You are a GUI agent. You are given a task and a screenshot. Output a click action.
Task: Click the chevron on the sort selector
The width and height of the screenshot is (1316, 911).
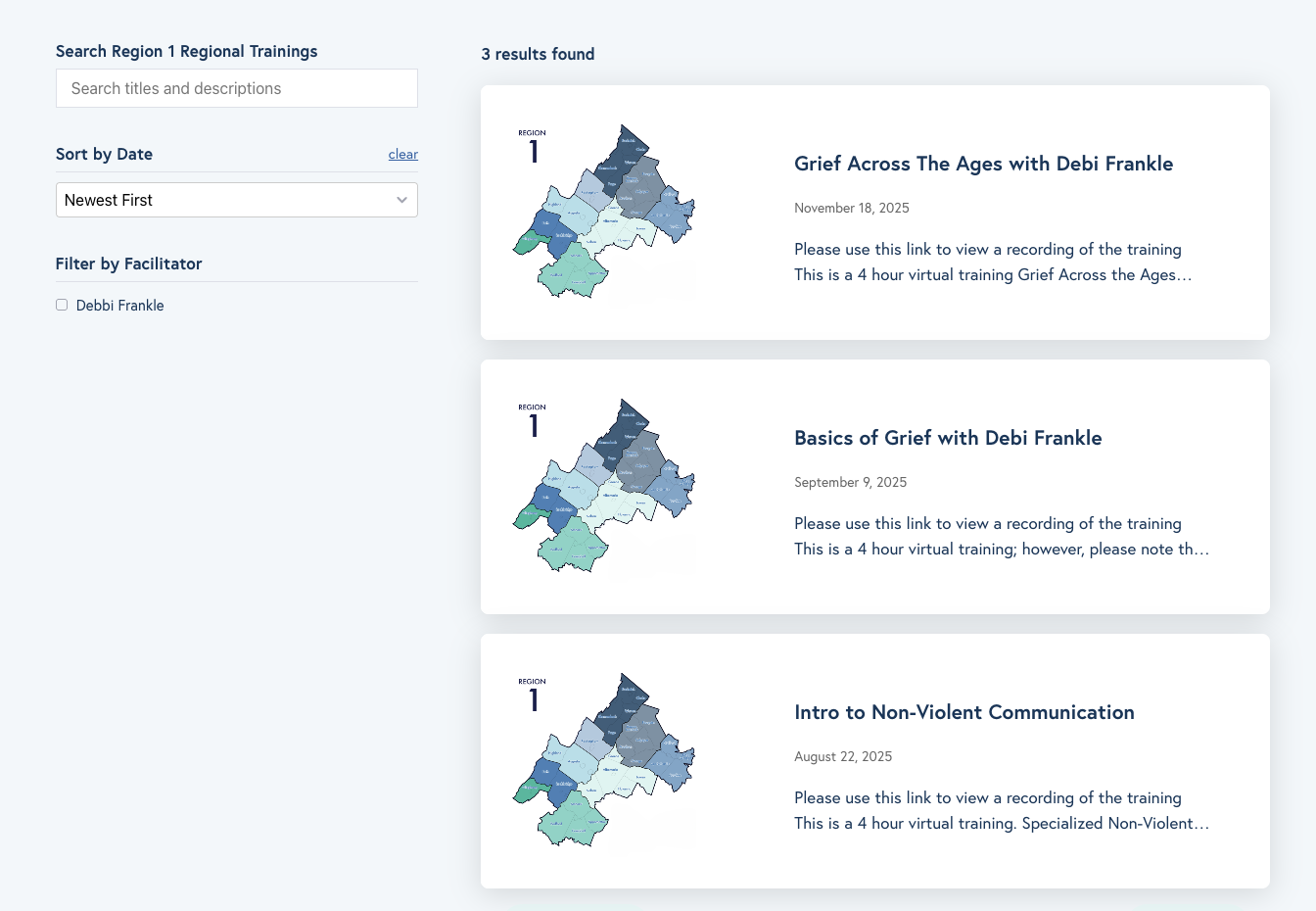[x=401, y=200]
